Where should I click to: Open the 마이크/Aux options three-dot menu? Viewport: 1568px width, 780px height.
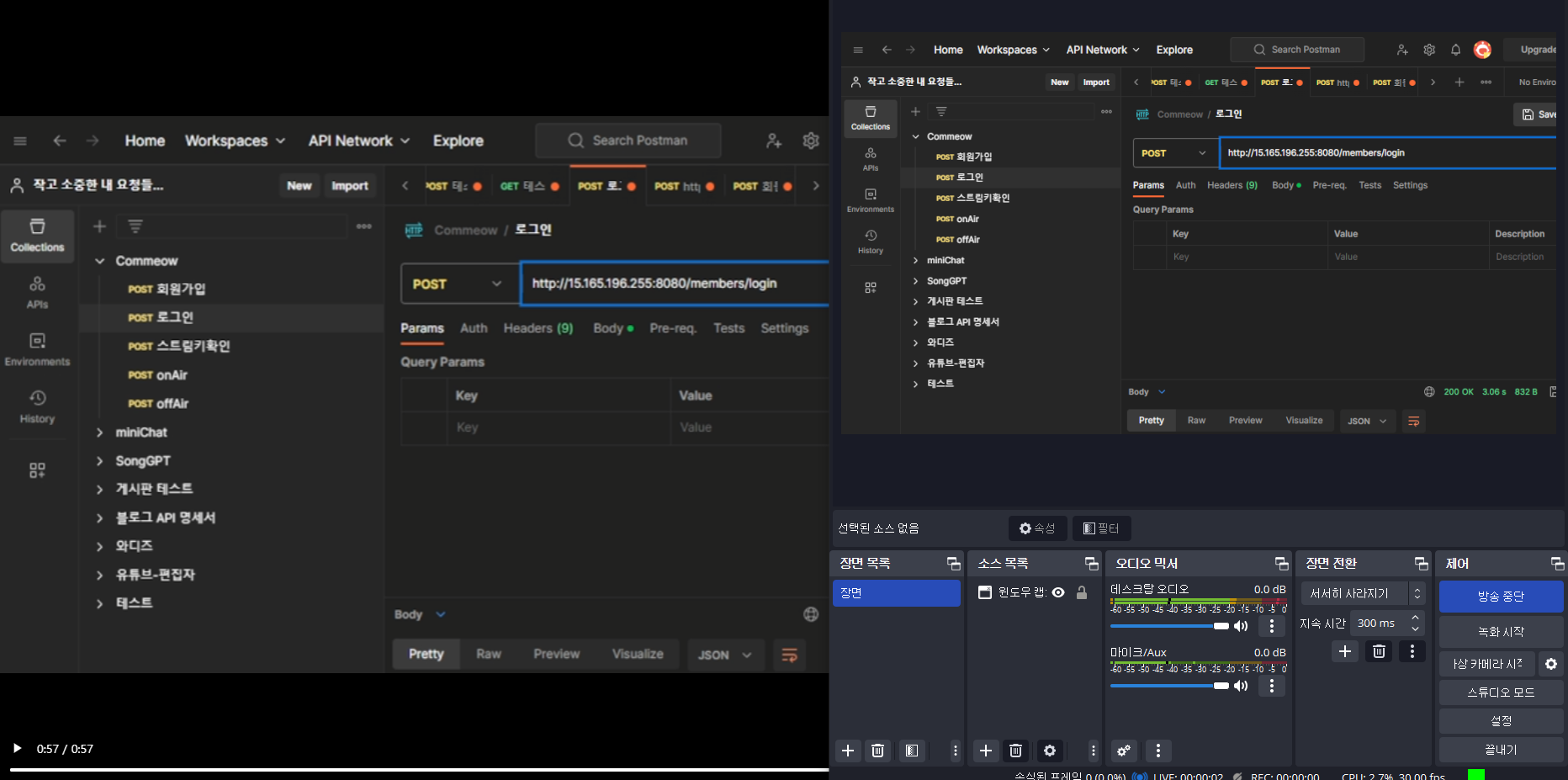(x=1272, y=687)
